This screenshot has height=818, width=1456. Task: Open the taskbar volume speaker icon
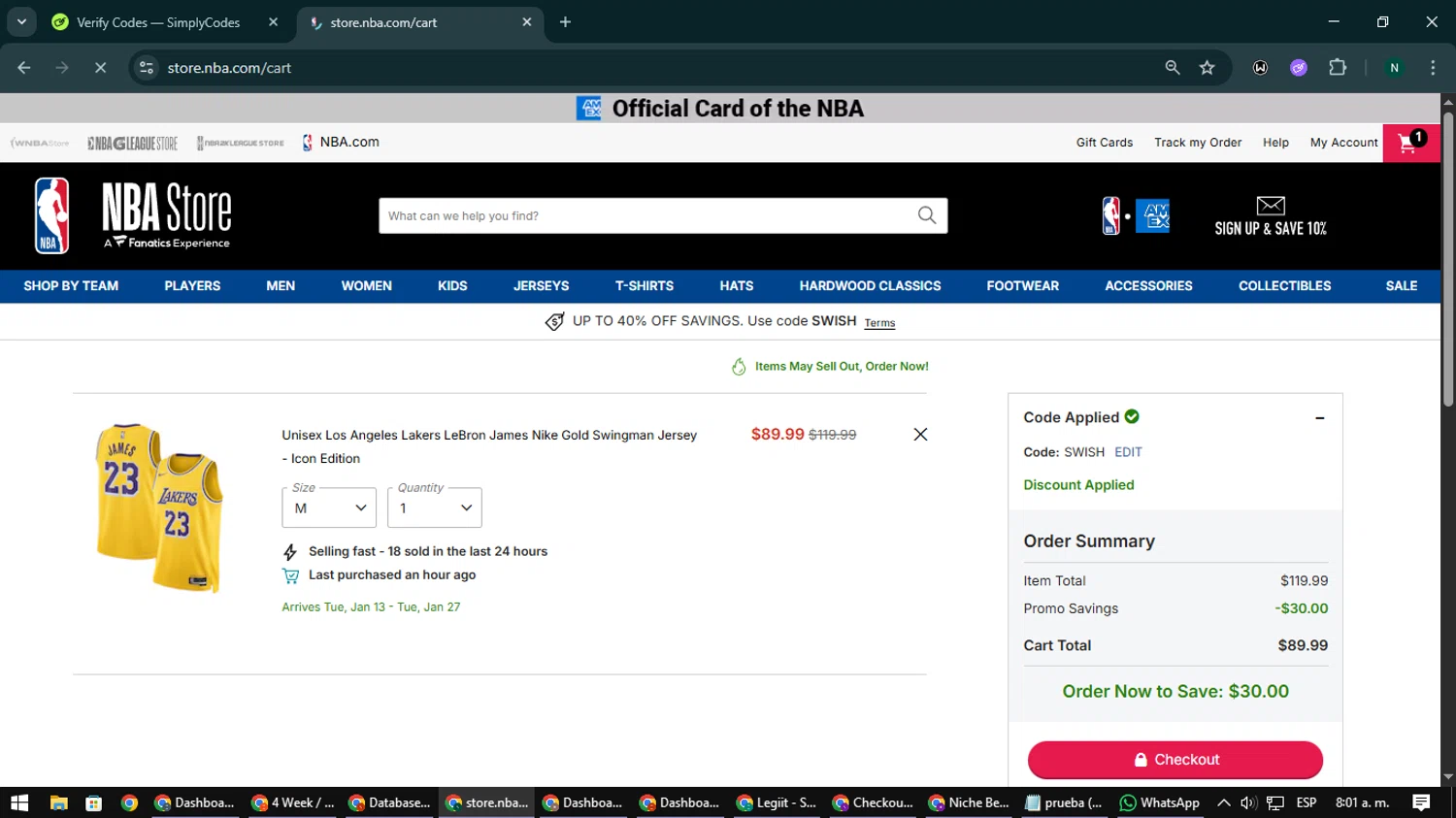coord(1249,802)
